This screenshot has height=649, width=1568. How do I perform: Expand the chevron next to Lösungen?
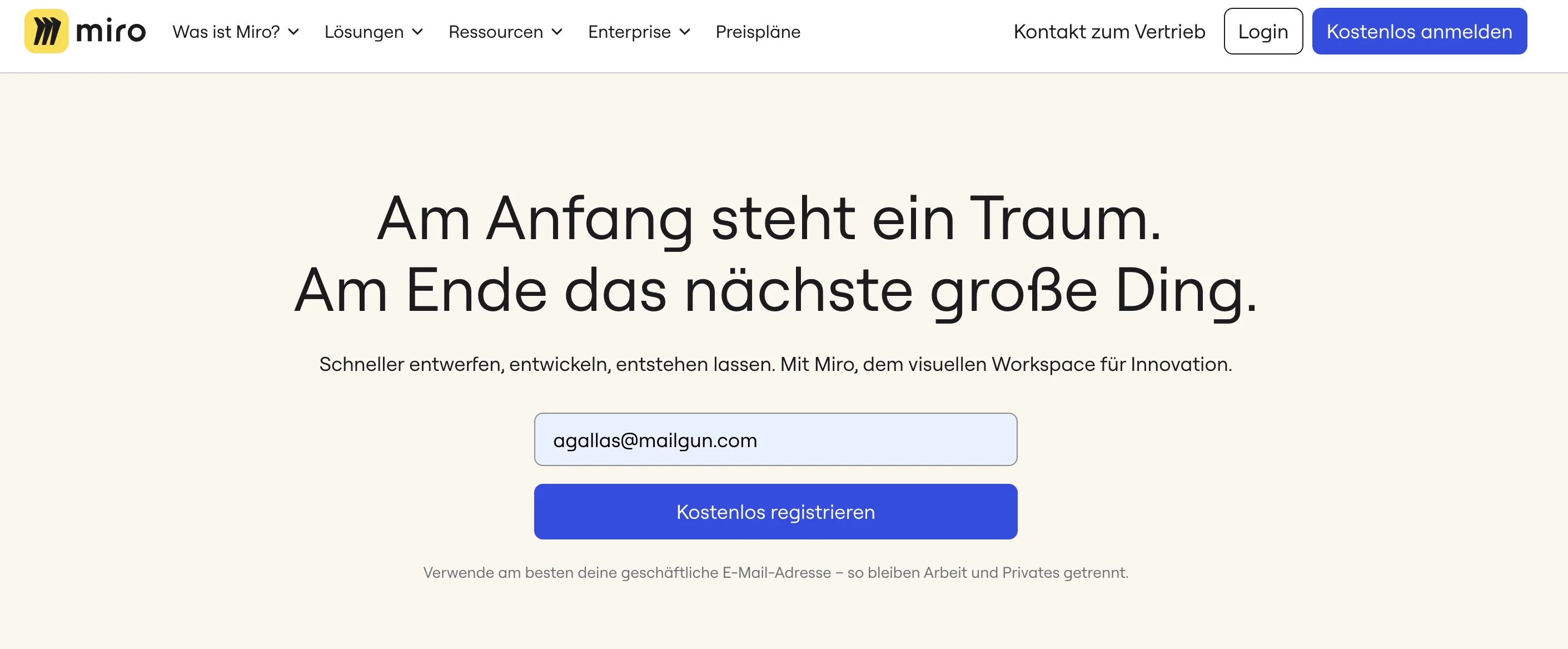(417, 32)
